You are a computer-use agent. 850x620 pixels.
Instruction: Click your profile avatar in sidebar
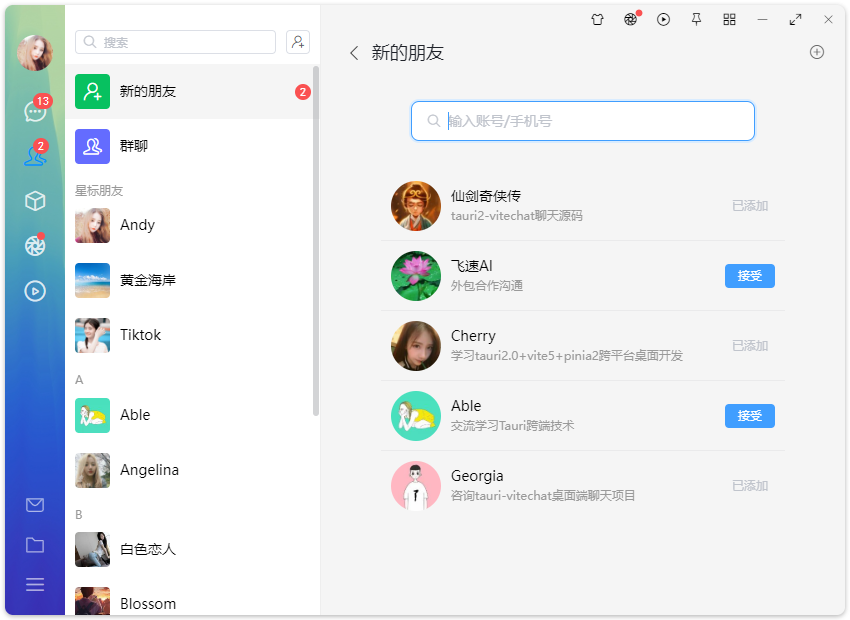click(35, 52)
